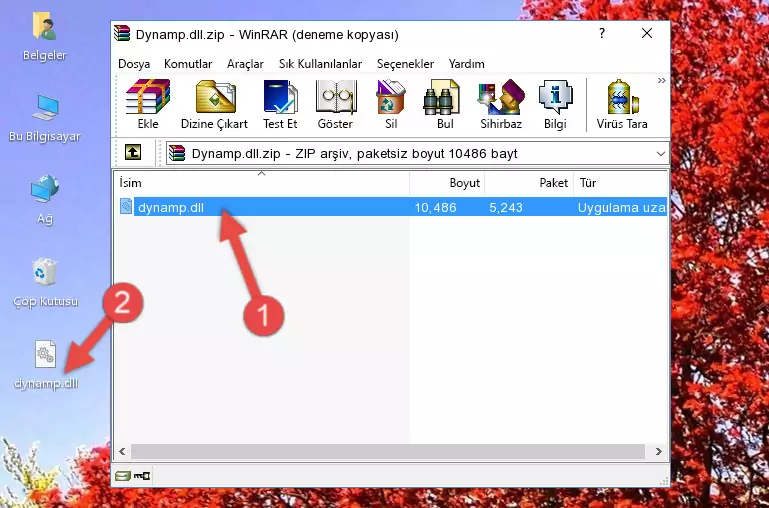Click the key password status icon
This screenshot has width=769, height=508.
(x=142, y=475)
